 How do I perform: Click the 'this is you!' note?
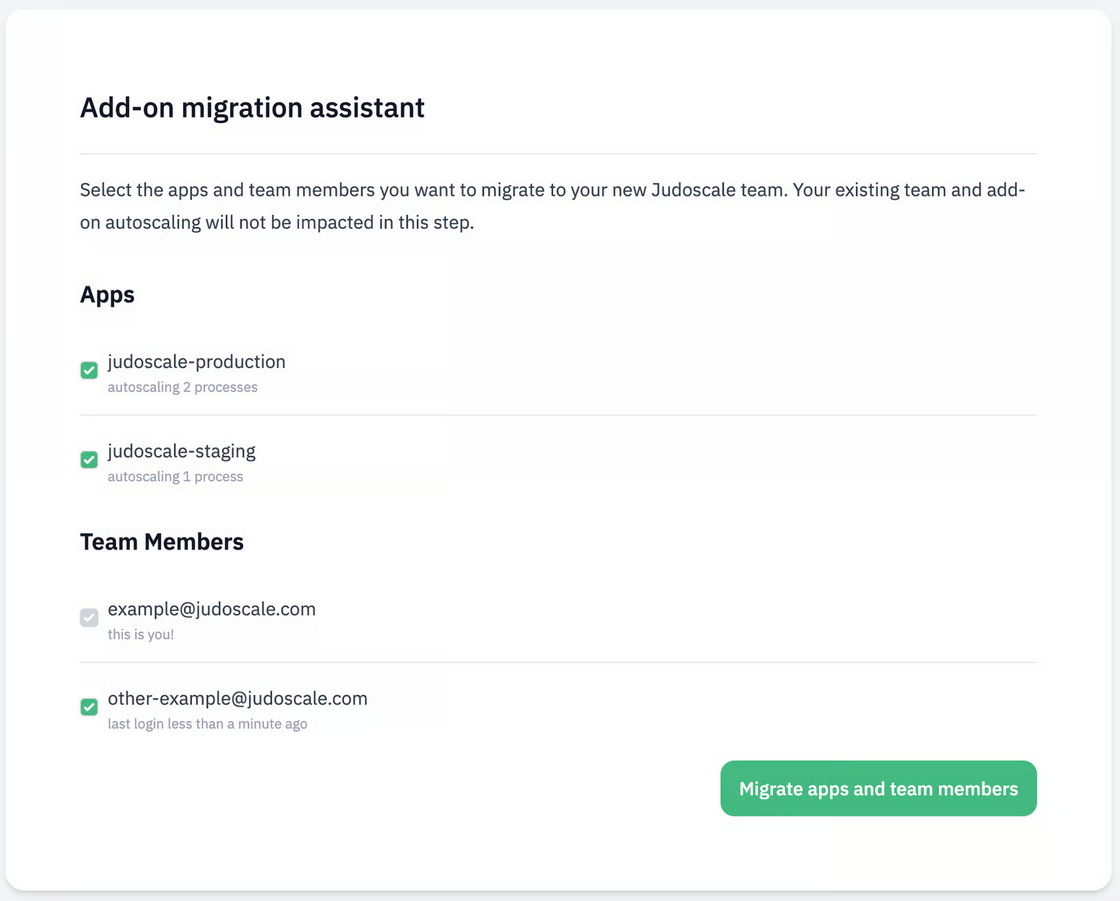click(x=140, y=634)
